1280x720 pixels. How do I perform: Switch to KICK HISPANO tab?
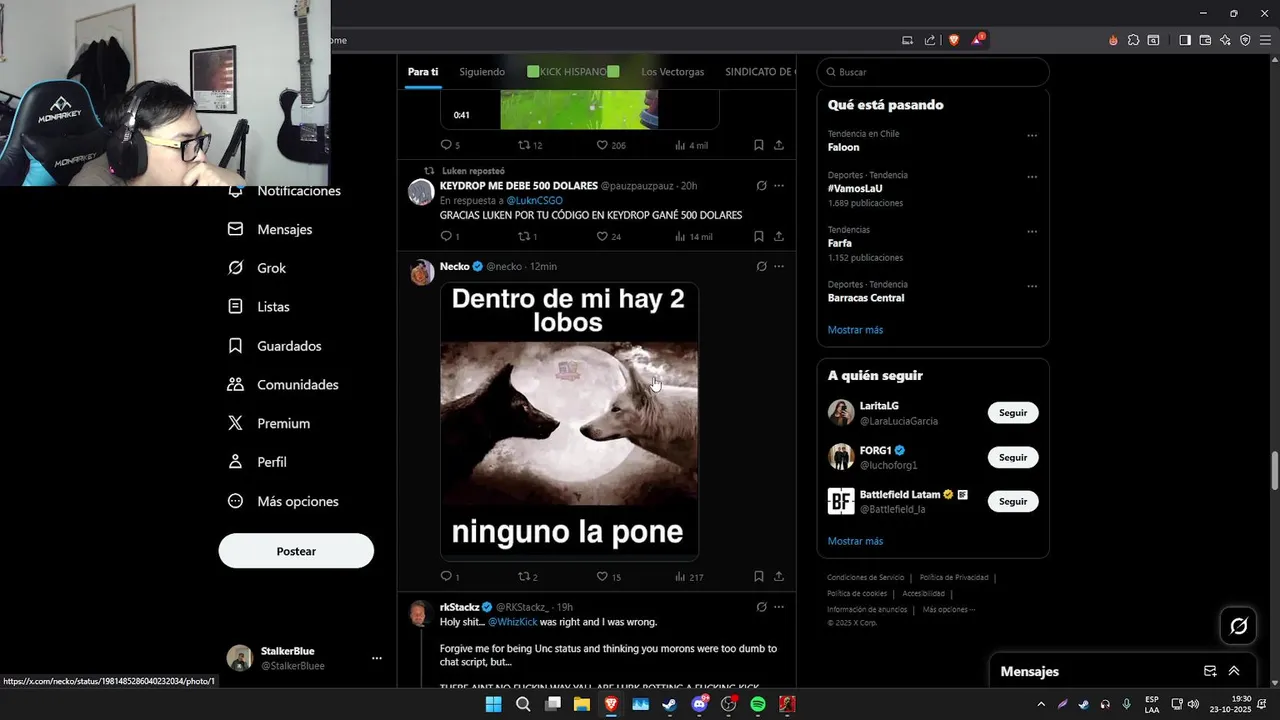573,72
